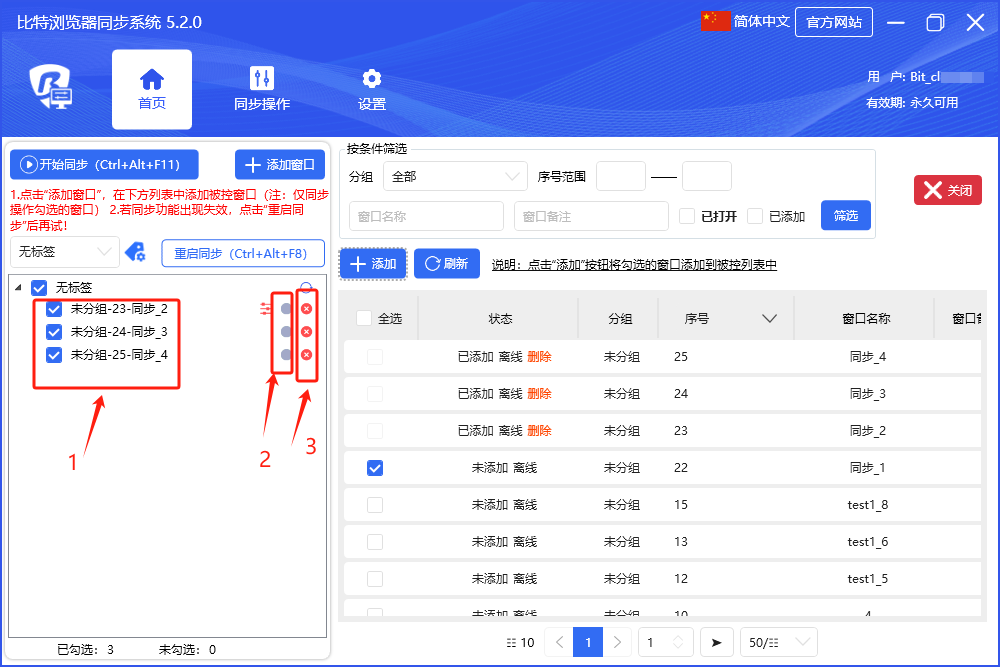Open the 50 per page size dropdown
Image resolution: width=1000 pixels, height=667 pixels.
(778, 642)
